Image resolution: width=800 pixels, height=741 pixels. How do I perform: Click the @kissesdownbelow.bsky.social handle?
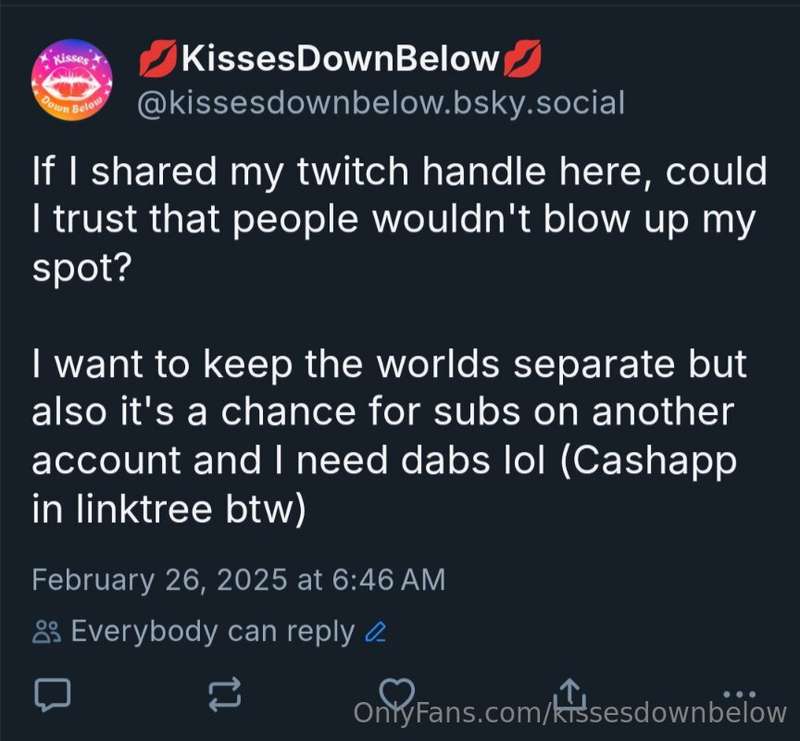381,104
